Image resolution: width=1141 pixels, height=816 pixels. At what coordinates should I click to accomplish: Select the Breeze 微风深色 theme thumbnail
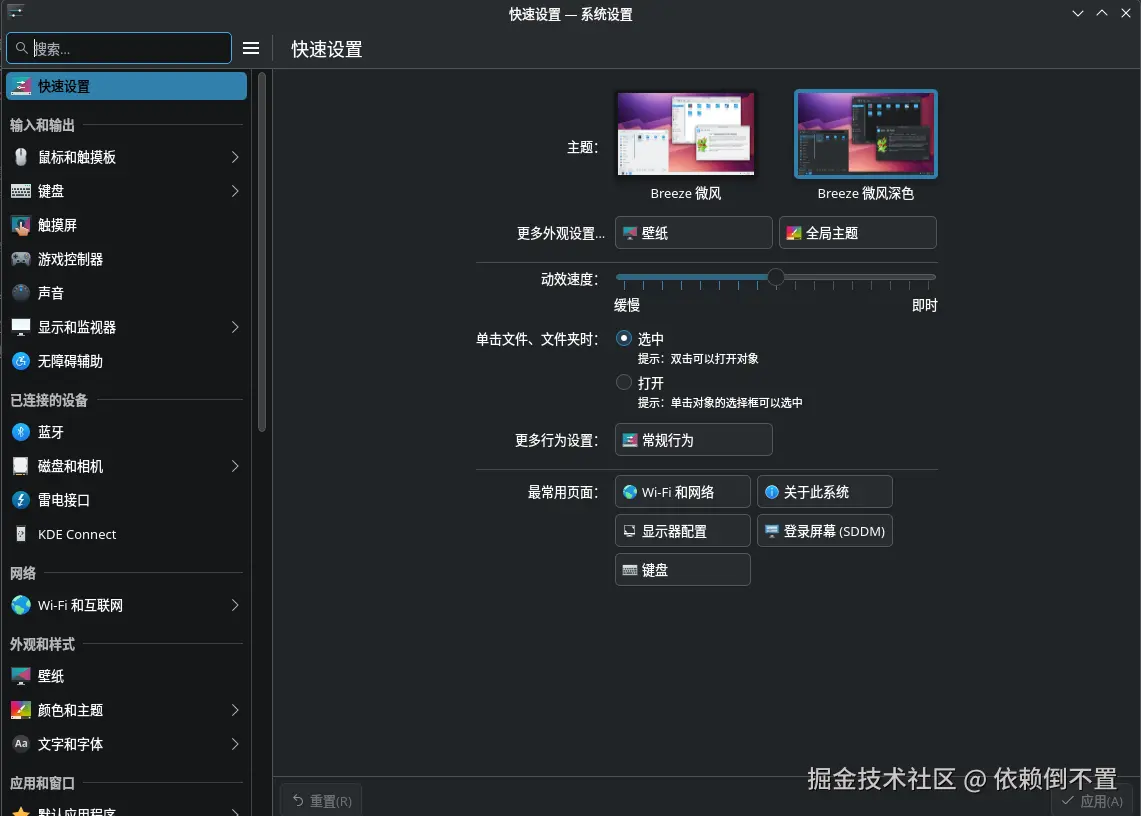coord(865,134)
